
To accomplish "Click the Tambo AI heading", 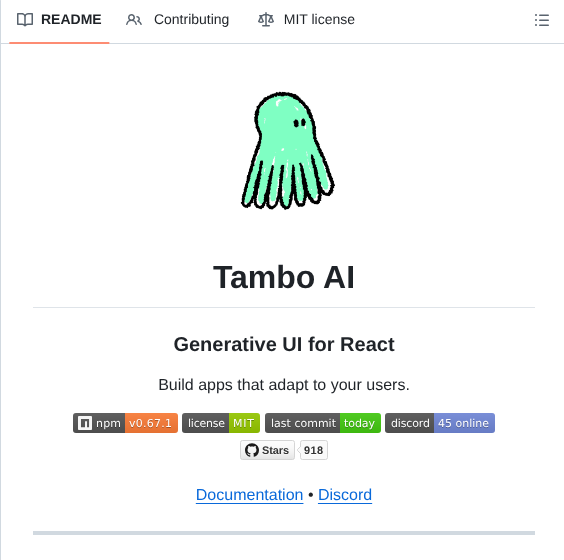I will click(x=284, y=277).
